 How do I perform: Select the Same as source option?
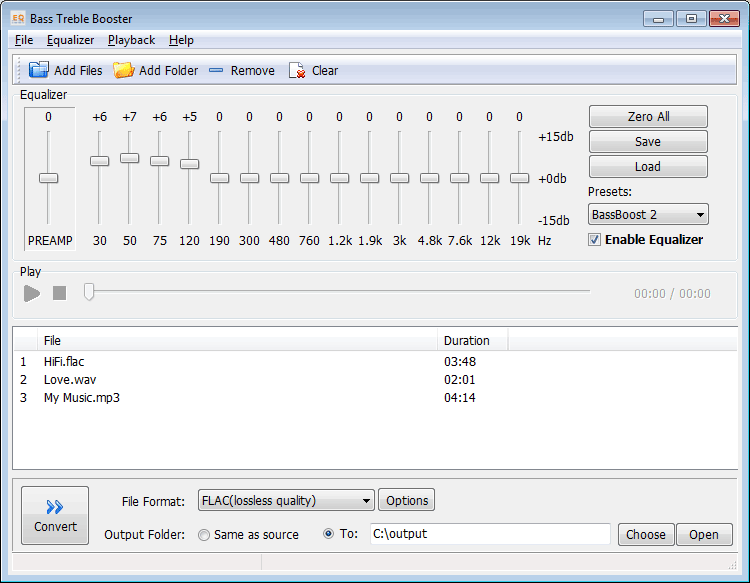[x=204, y=535]
